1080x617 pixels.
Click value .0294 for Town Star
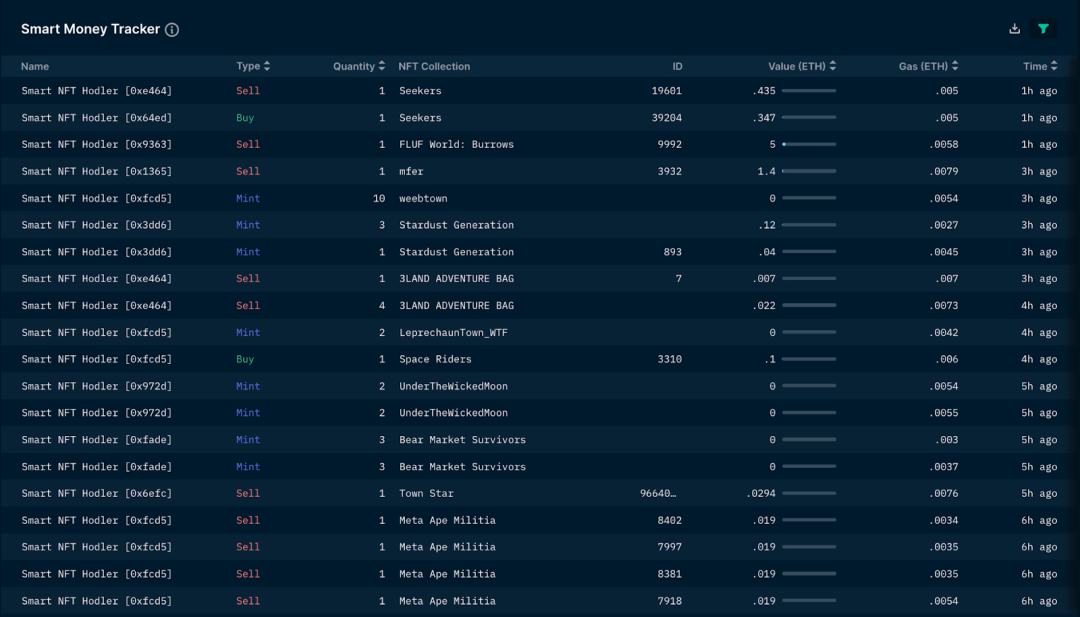(761, 494)
